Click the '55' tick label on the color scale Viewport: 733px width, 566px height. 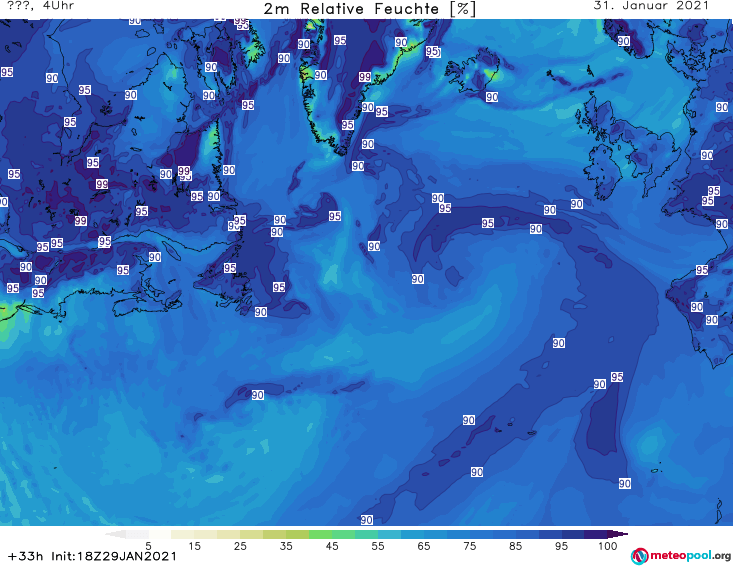click(x=378, y=546)
